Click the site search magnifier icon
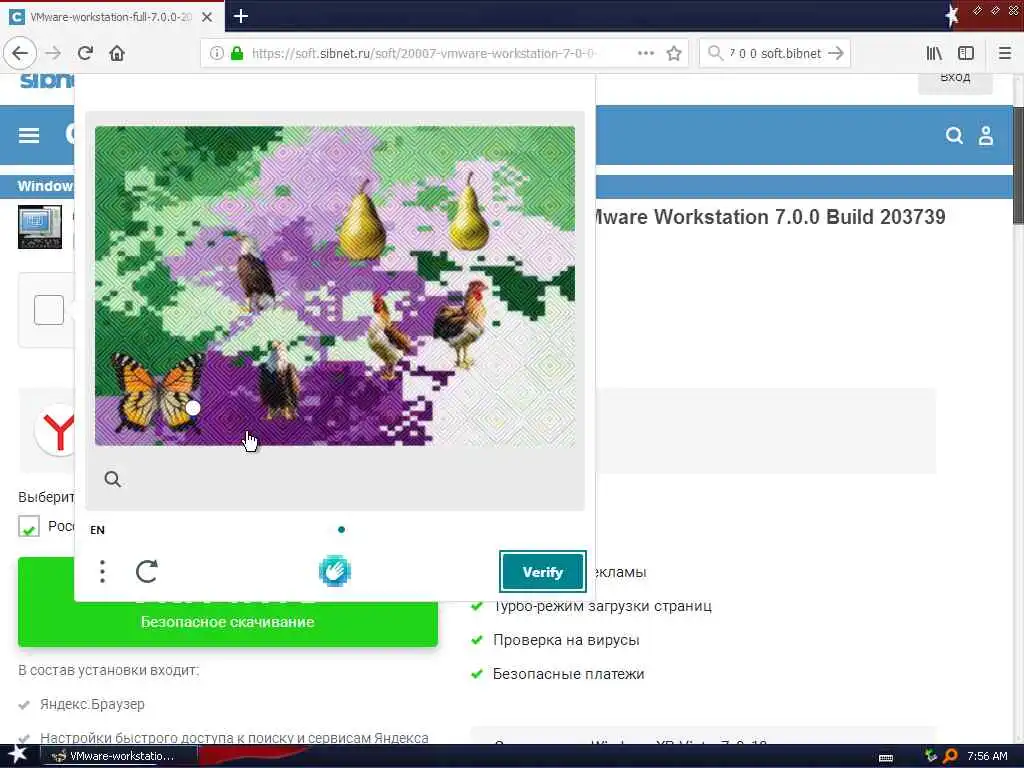Viewport: 1024px width, 768px height. click(x=954, y=135)
